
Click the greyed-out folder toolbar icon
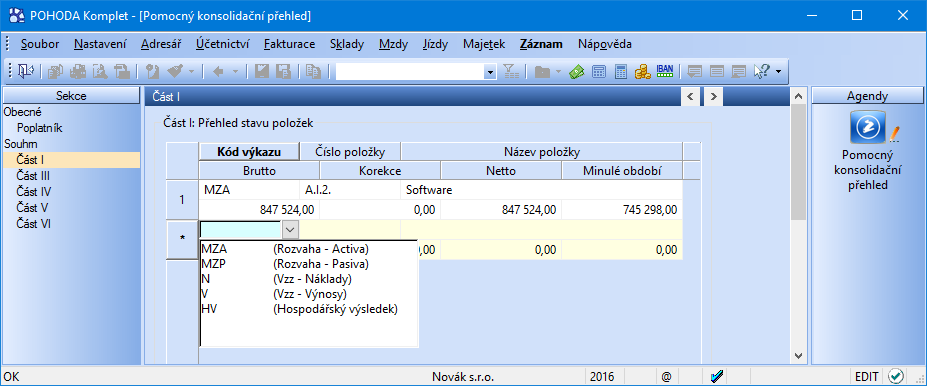pos(542,72)
